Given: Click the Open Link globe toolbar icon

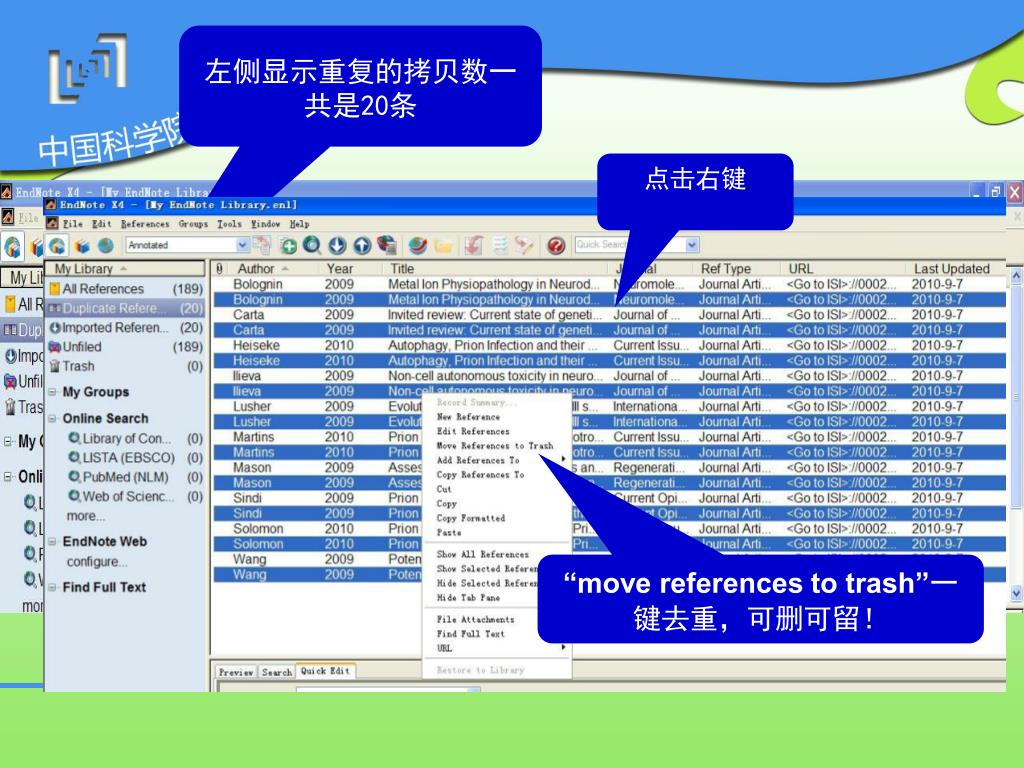Looking at the screenshot, I should (x=418, y=246).
